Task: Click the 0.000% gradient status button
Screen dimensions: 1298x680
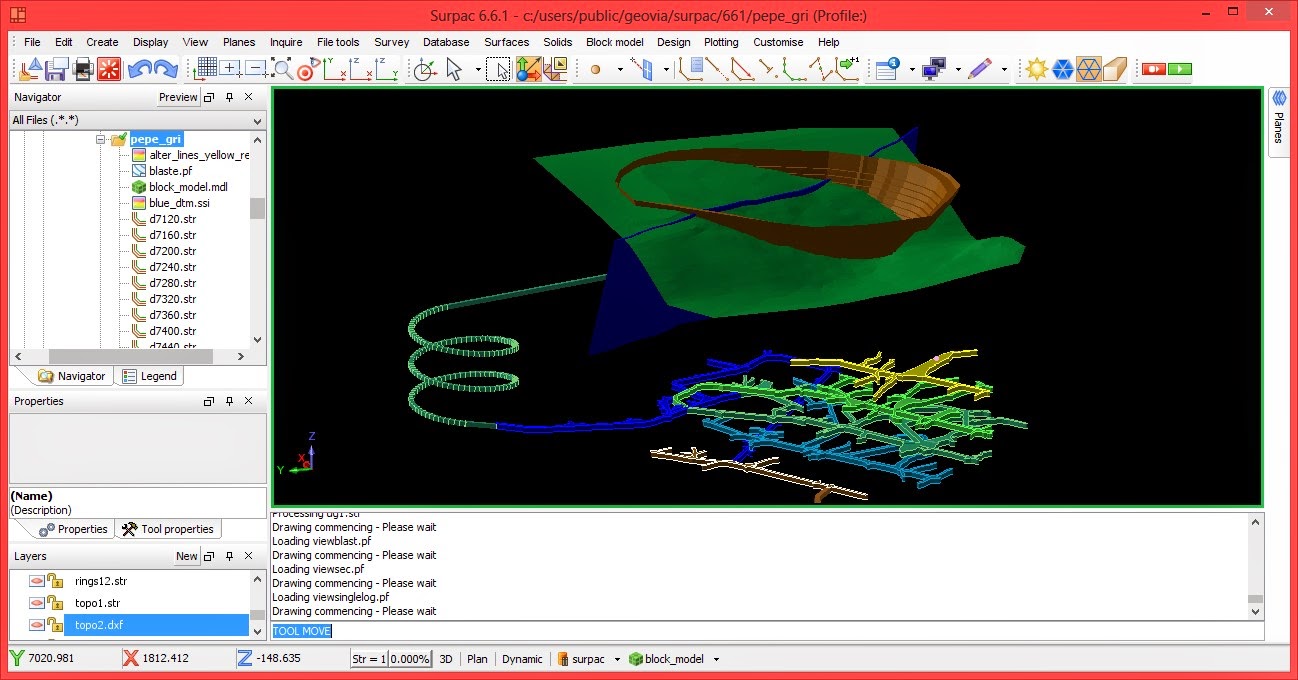Action: 410,659
